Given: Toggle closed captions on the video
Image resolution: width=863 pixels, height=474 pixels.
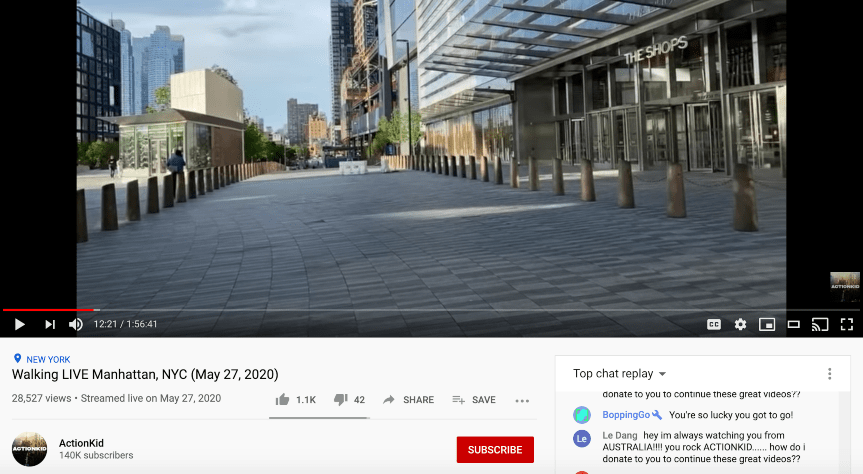Looking at the screenshot, I should click(714, 324).
